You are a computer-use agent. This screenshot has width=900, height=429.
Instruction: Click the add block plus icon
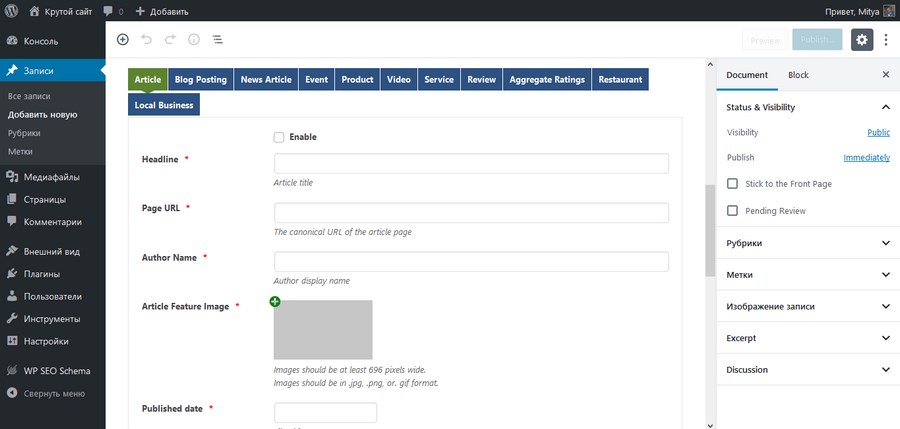click(123, 40)
